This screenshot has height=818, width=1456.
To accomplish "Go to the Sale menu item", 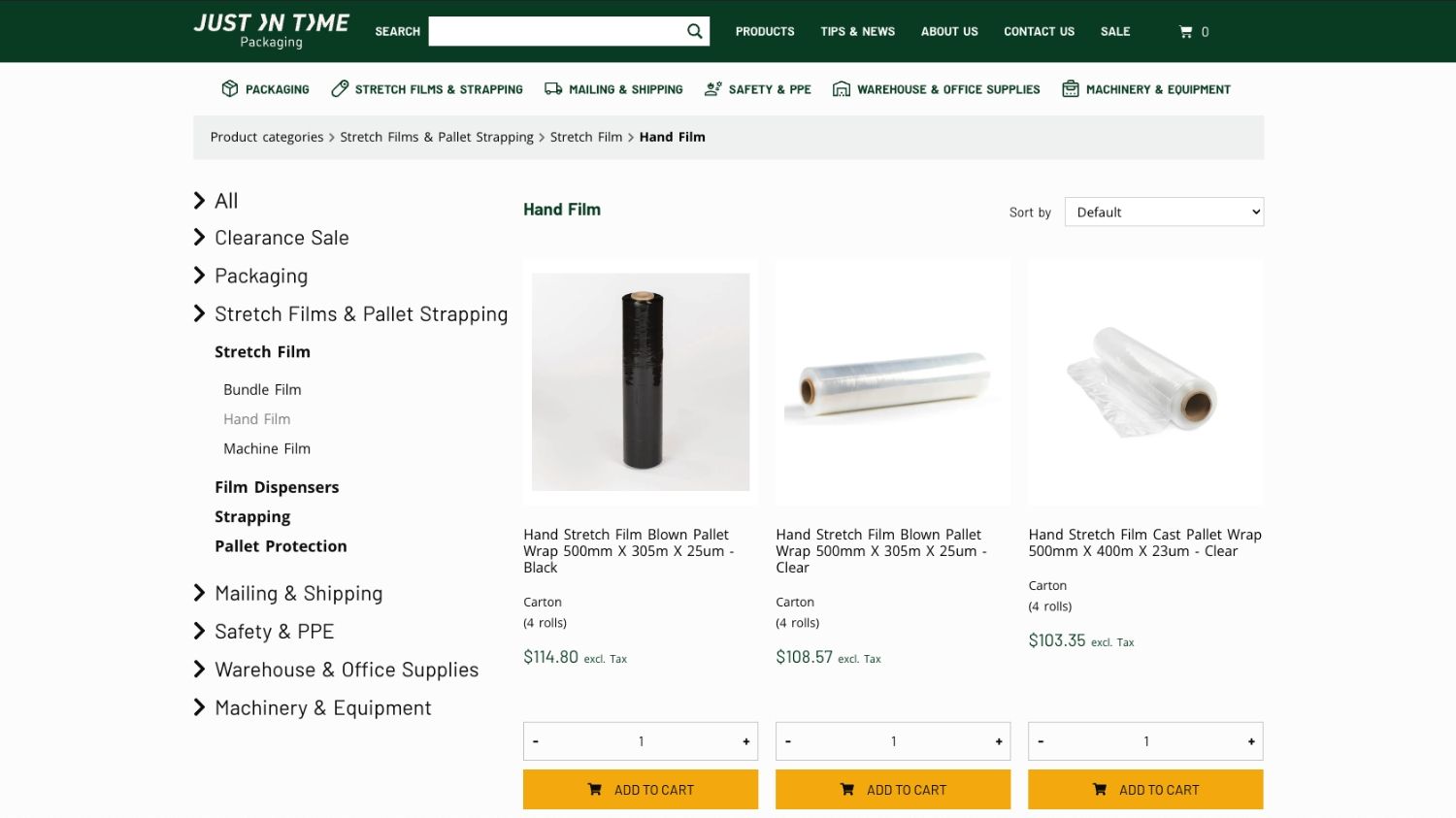I will 1115,32.
